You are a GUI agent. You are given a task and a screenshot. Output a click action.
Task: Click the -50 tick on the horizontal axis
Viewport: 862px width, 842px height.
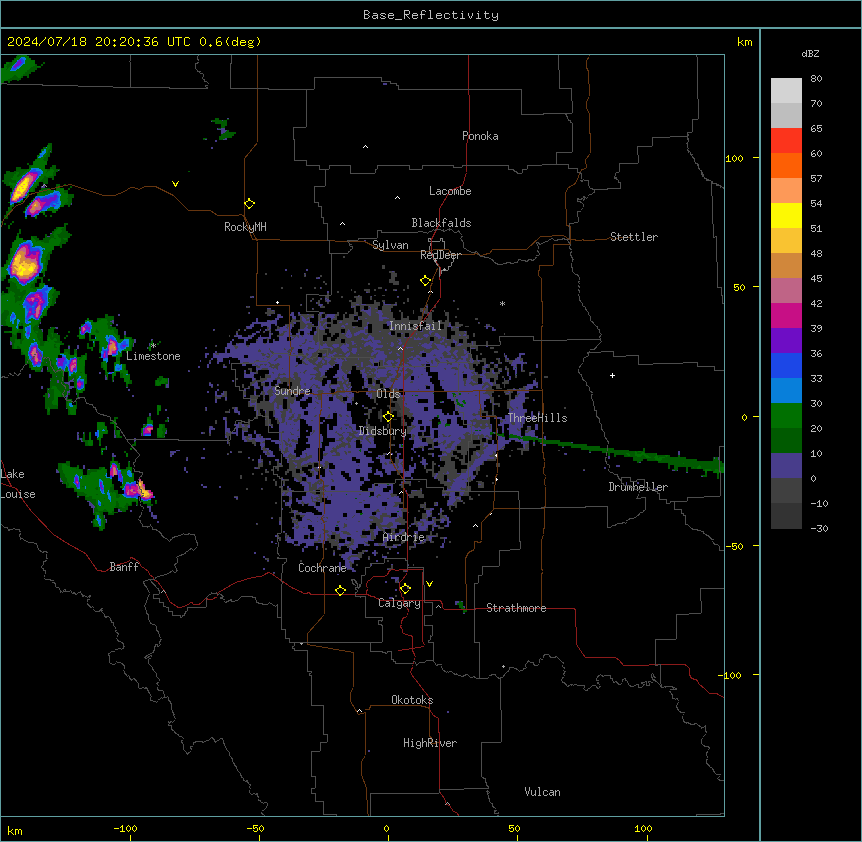coord(255,828)
